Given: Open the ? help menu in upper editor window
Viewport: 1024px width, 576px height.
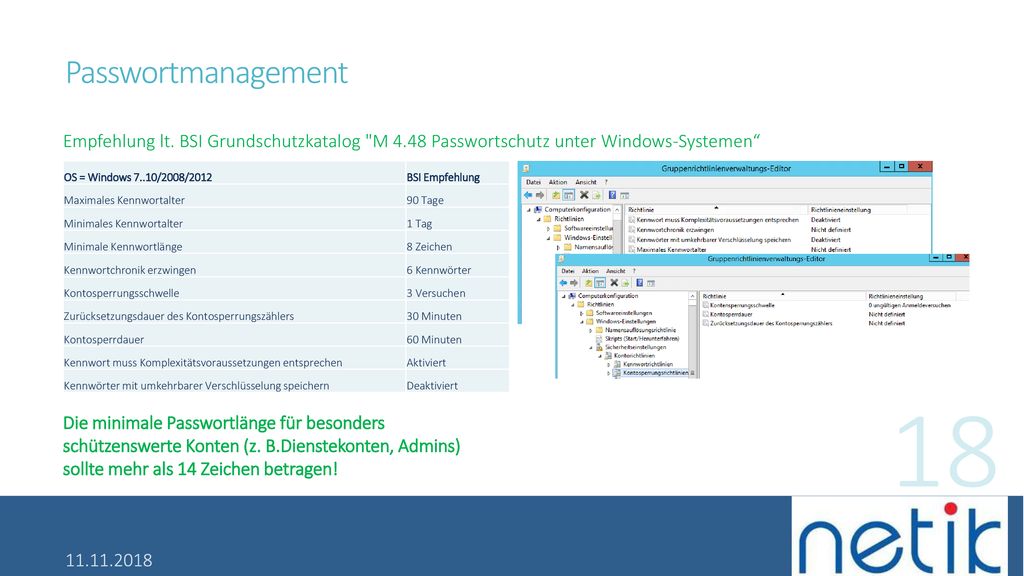Looking at the screenshot, I should coord(606,182).
